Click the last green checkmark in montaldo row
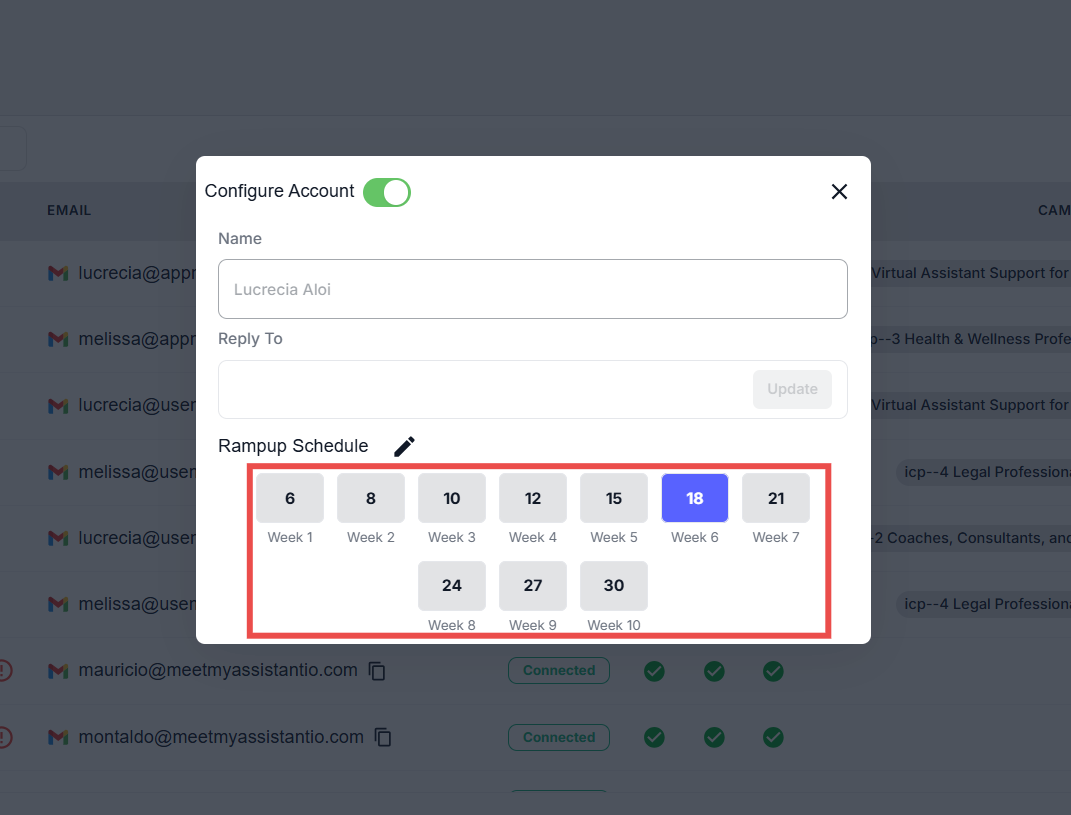This screenshot has width=1071, height=815. 773,737
